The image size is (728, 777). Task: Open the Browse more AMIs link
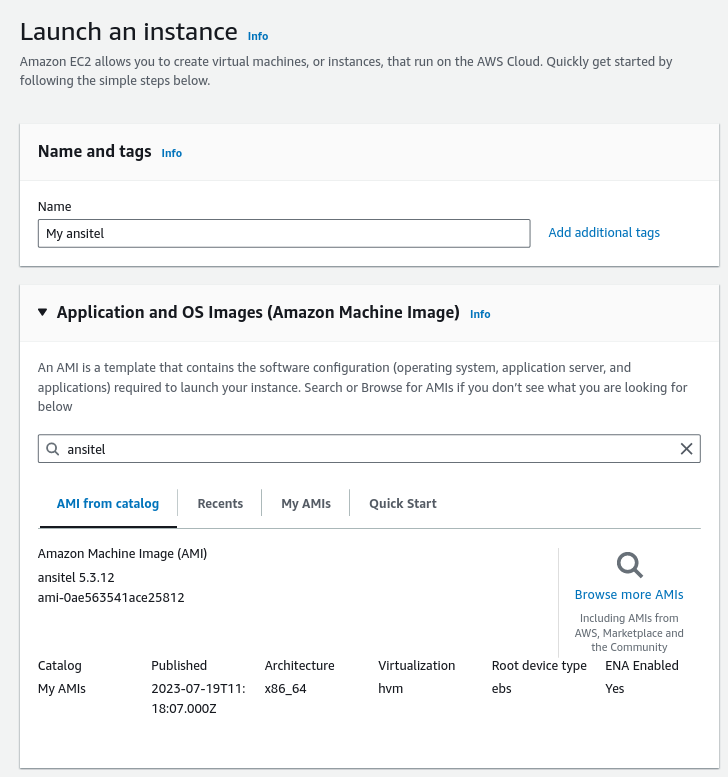tap(629, 594)
